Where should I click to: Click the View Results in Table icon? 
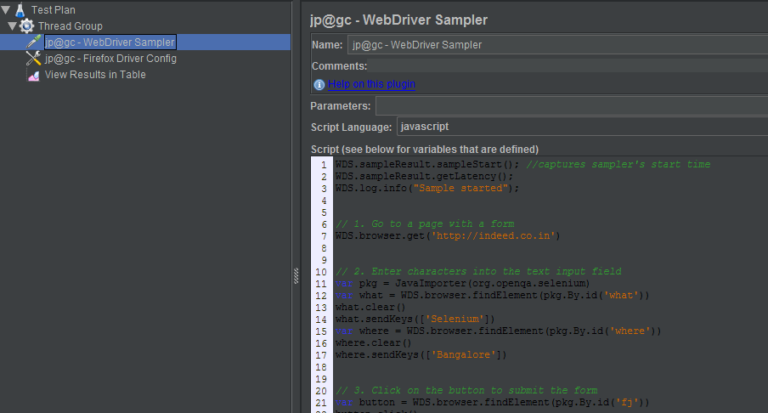[33, 75]
